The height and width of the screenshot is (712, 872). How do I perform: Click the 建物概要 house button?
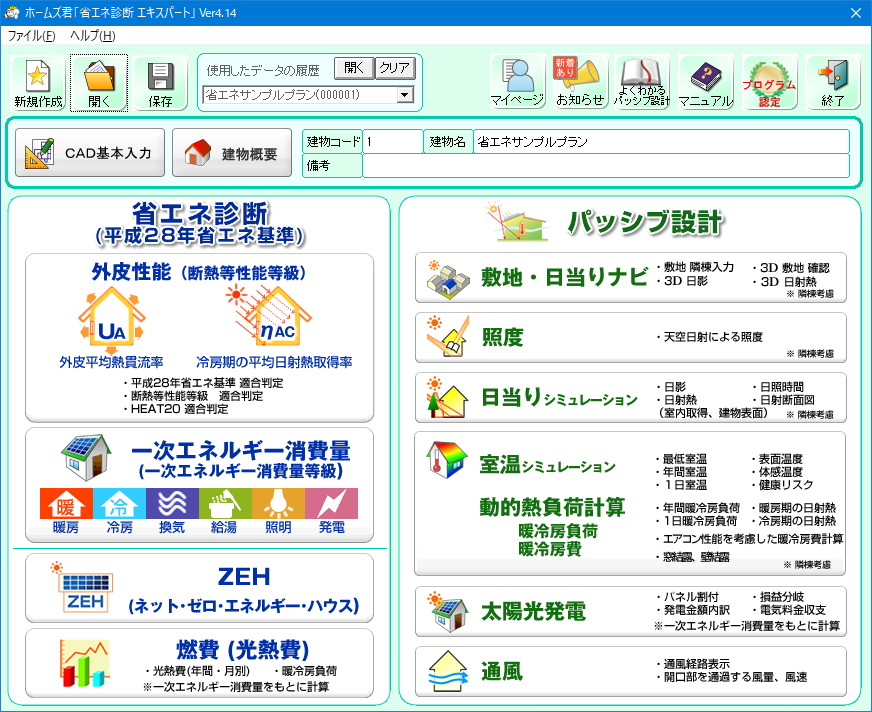[232, 153]
